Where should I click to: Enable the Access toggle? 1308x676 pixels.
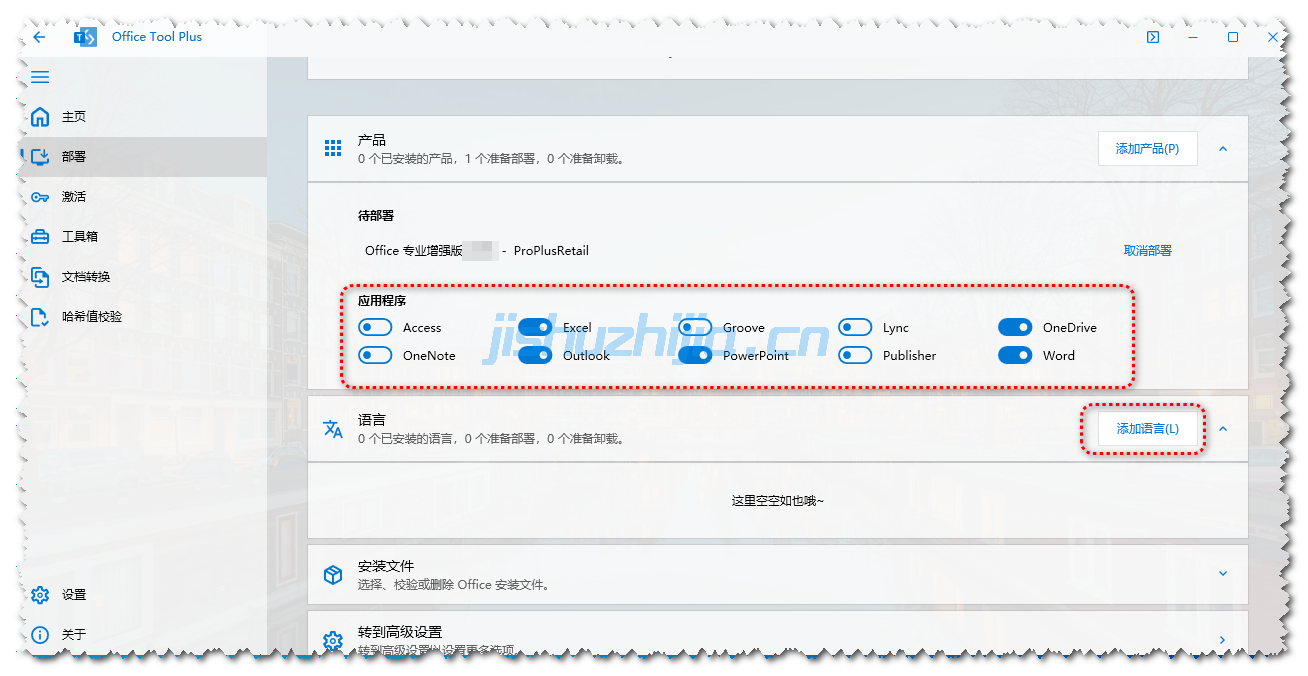(x=375, y=327)
